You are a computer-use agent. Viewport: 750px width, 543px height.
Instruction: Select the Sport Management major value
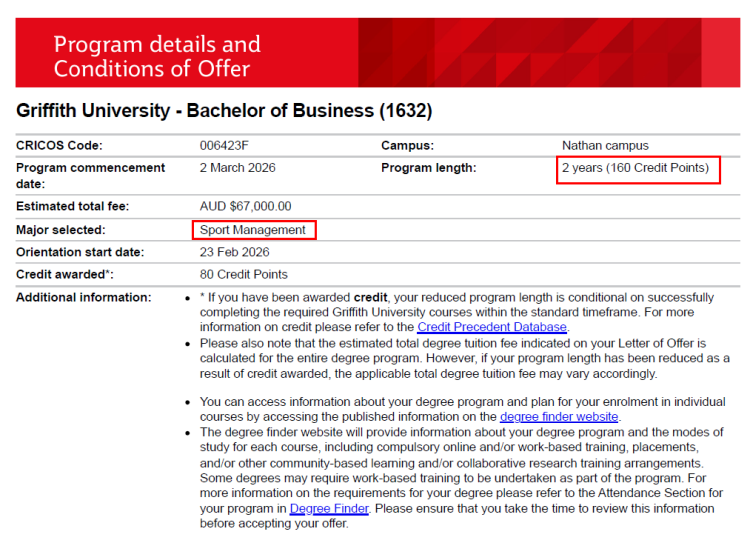[253, 230]
